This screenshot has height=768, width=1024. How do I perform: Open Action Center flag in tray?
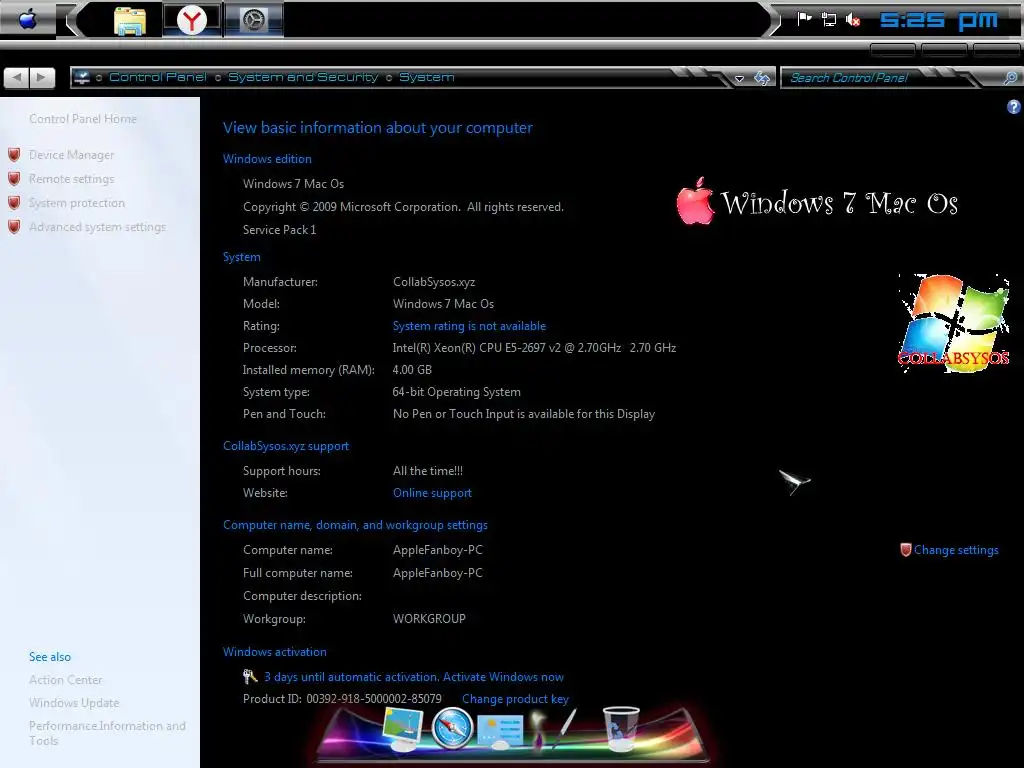tap(804, 19)
